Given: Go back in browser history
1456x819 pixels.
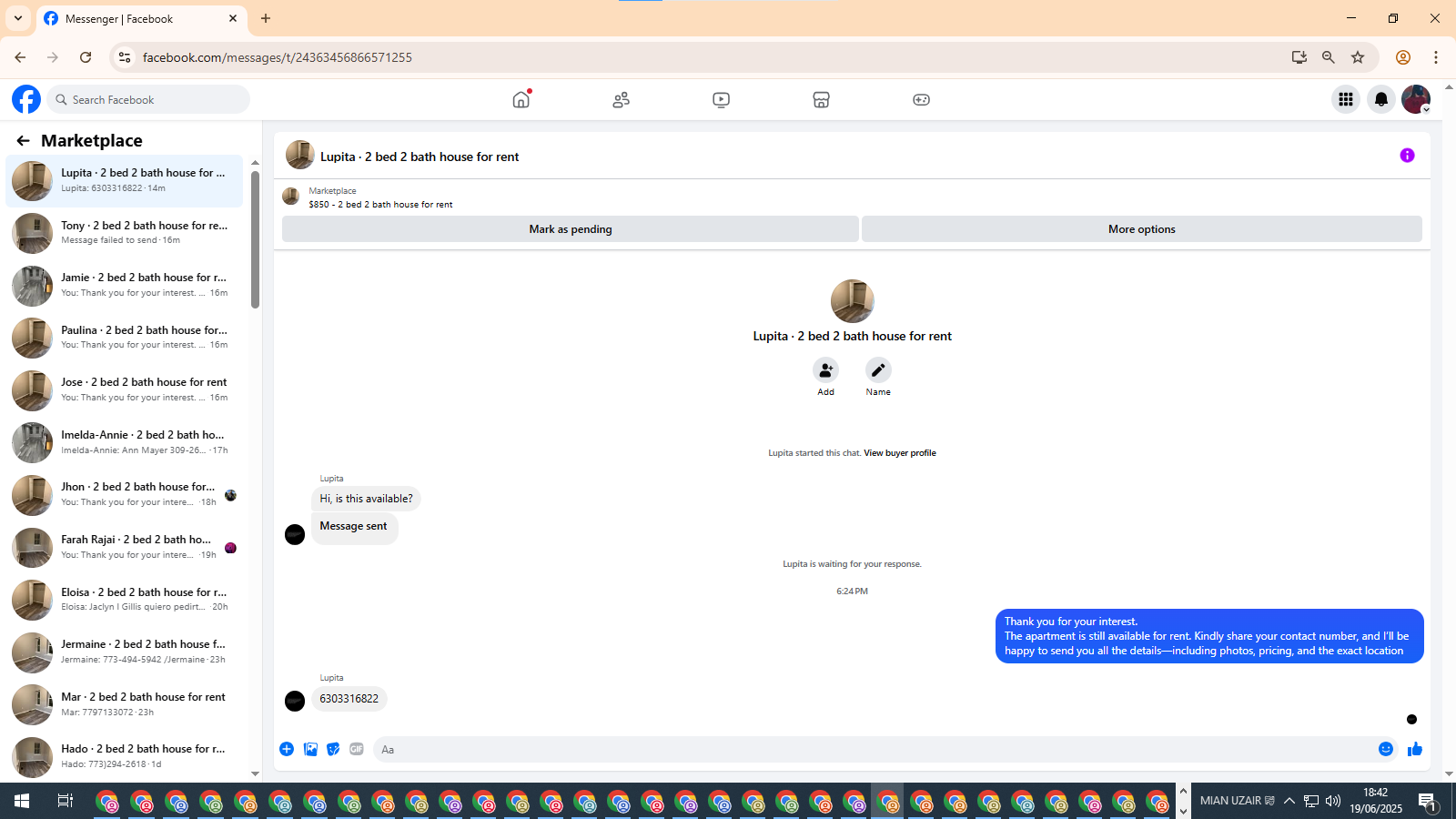Looking at the screenshot, I should click(20, 57).
